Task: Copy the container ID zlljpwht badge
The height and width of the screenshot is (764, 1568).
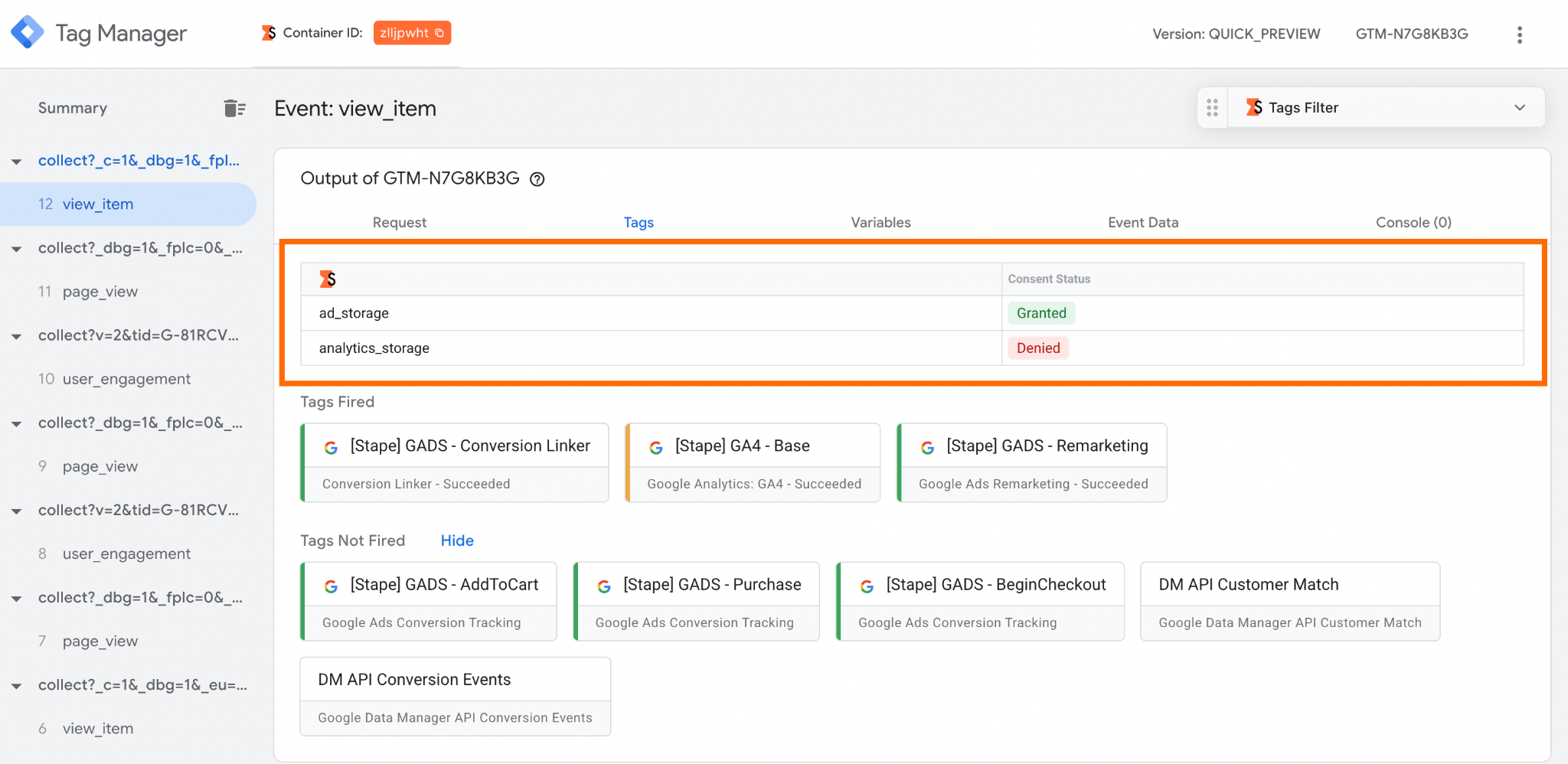Action: (x=412, y=33)
